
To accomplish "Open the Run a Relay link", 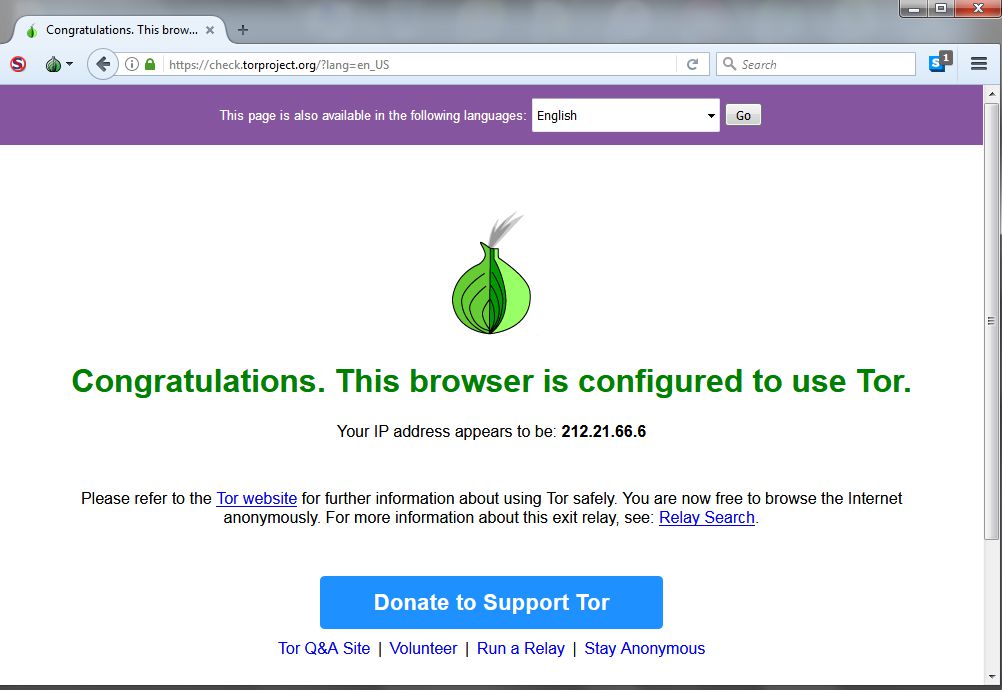I will [x=521, y=648].
